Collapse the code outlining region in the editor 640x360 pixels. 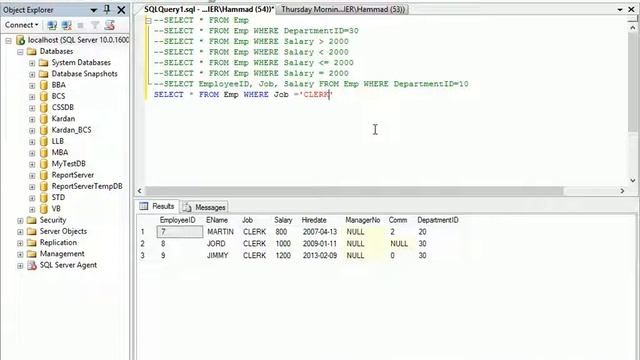pos(149,20)
